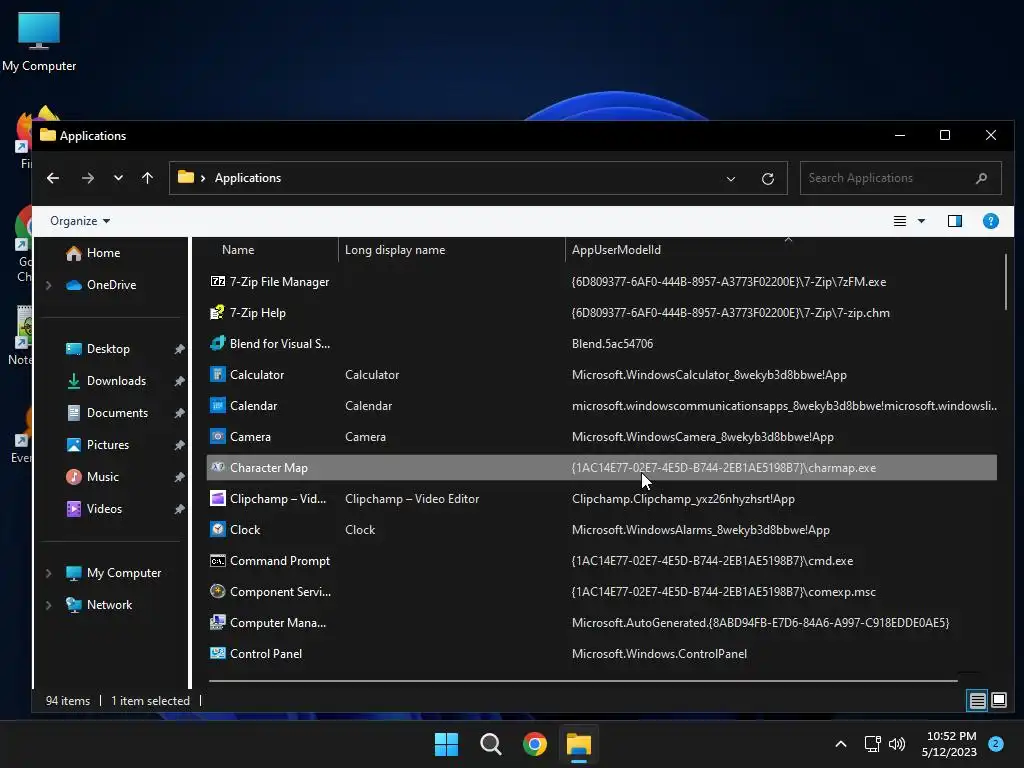
Task: Select the Component Services icon
Action: coord(217,592)
